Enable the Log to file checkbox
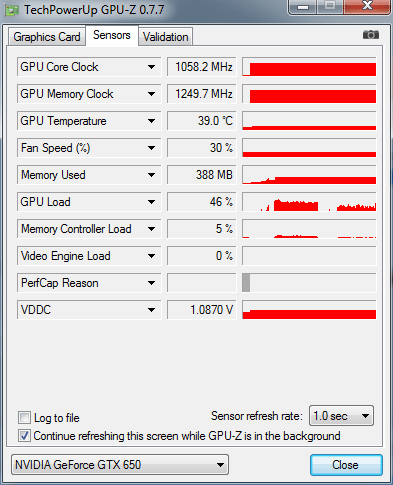This screenshot has width=393, height=485. [24, 417]
